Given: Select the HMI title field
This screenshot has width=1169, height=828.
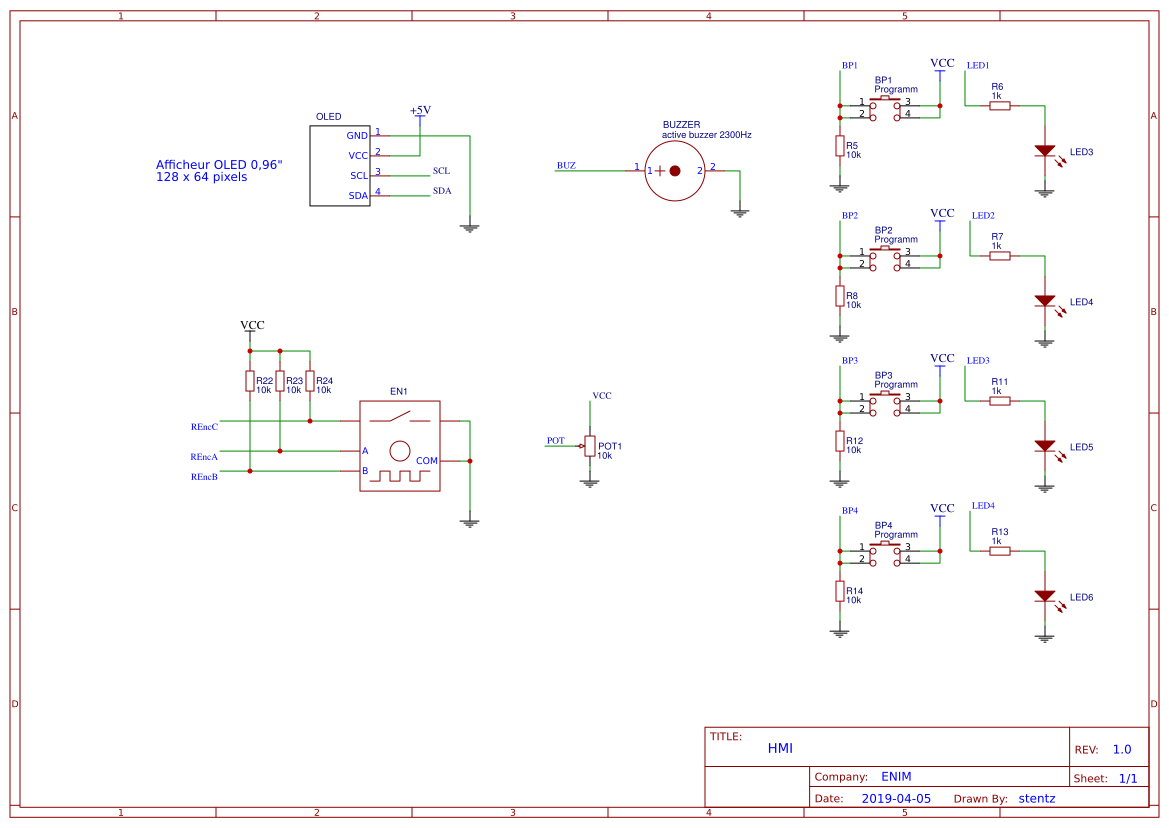Looking at the screenshot, I should pyautogui.click(x=780, y=748).
